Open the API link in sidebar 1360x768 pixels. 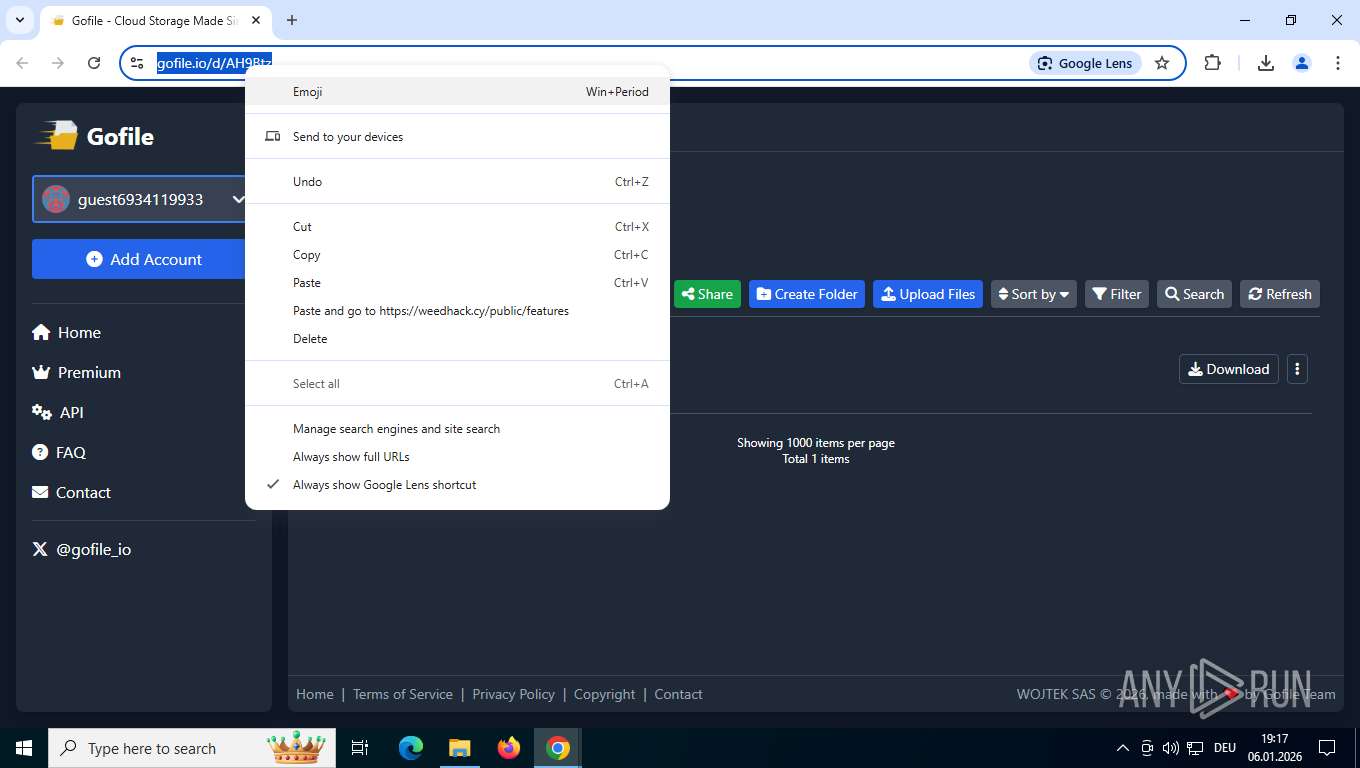[x=58, y=412]
